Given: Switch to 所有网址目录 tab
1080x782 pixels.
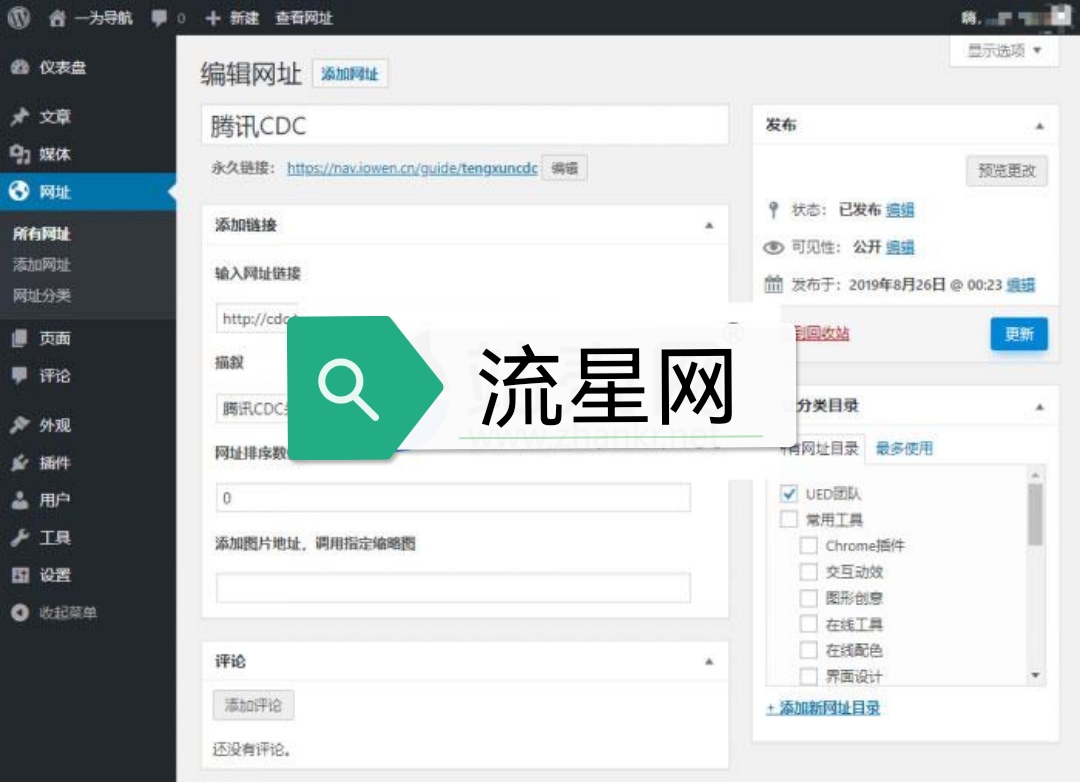Looking at the screenshot, I should click(x=820, y=449).
